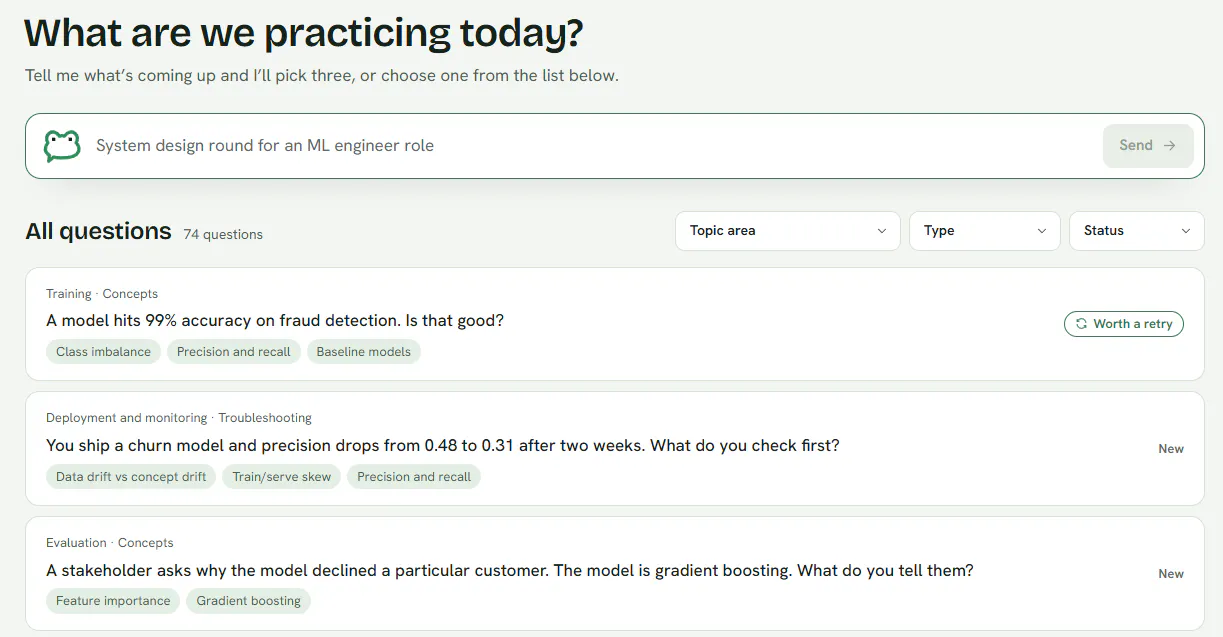Select the Feature importance tag
Viewport: 1223px width, 637px height.
tap(113, 601)
